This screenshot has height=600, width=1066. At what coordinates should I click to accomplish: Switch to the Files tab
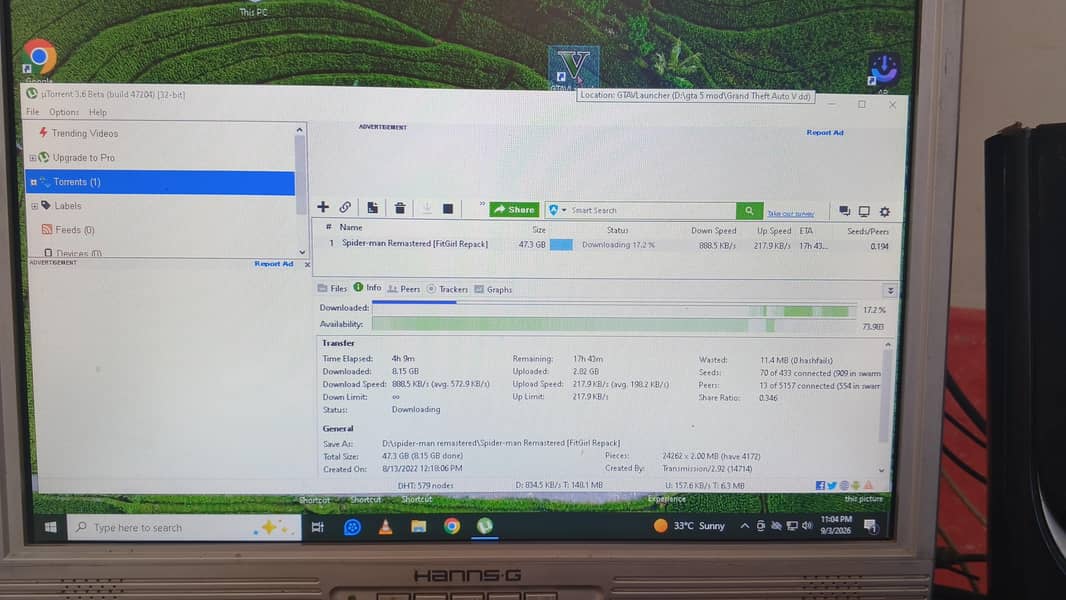[332, 289]
